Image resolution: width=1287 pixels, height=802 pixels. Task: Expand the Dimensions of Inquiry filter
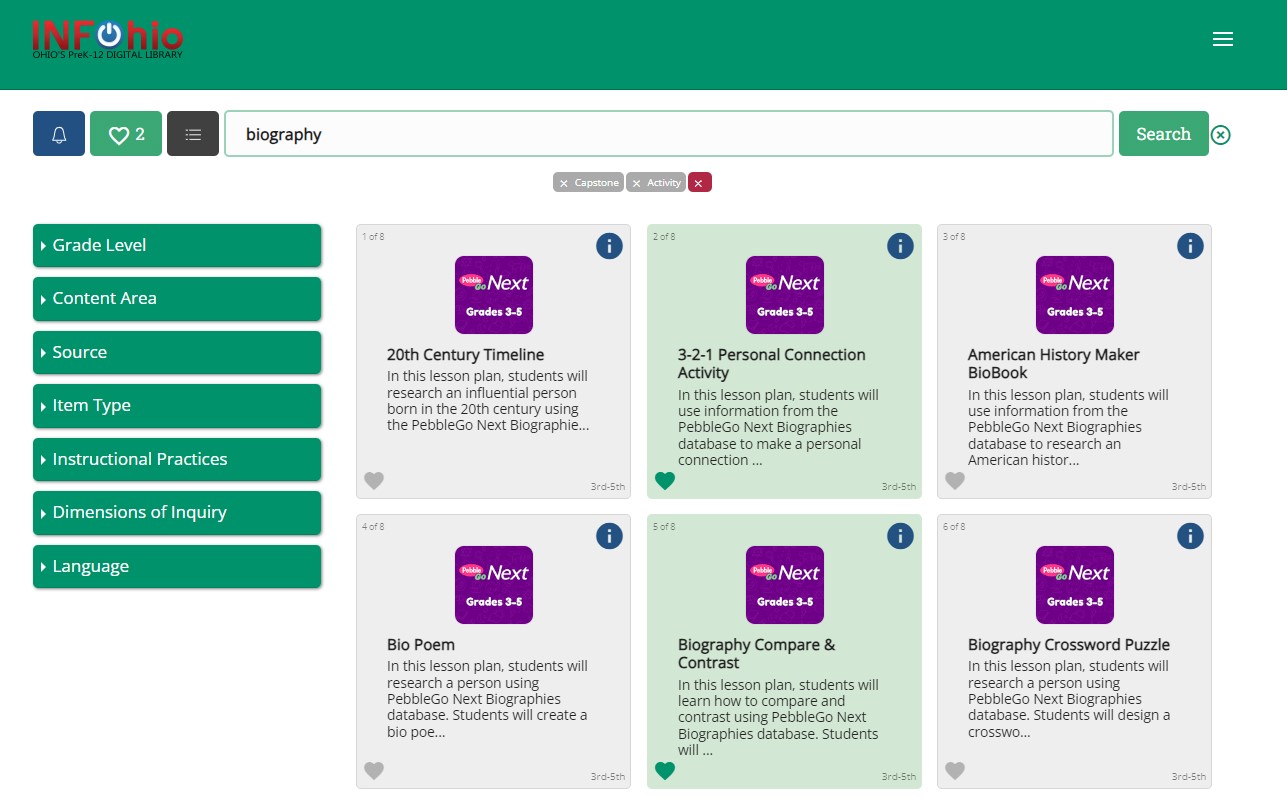(177, 513)
